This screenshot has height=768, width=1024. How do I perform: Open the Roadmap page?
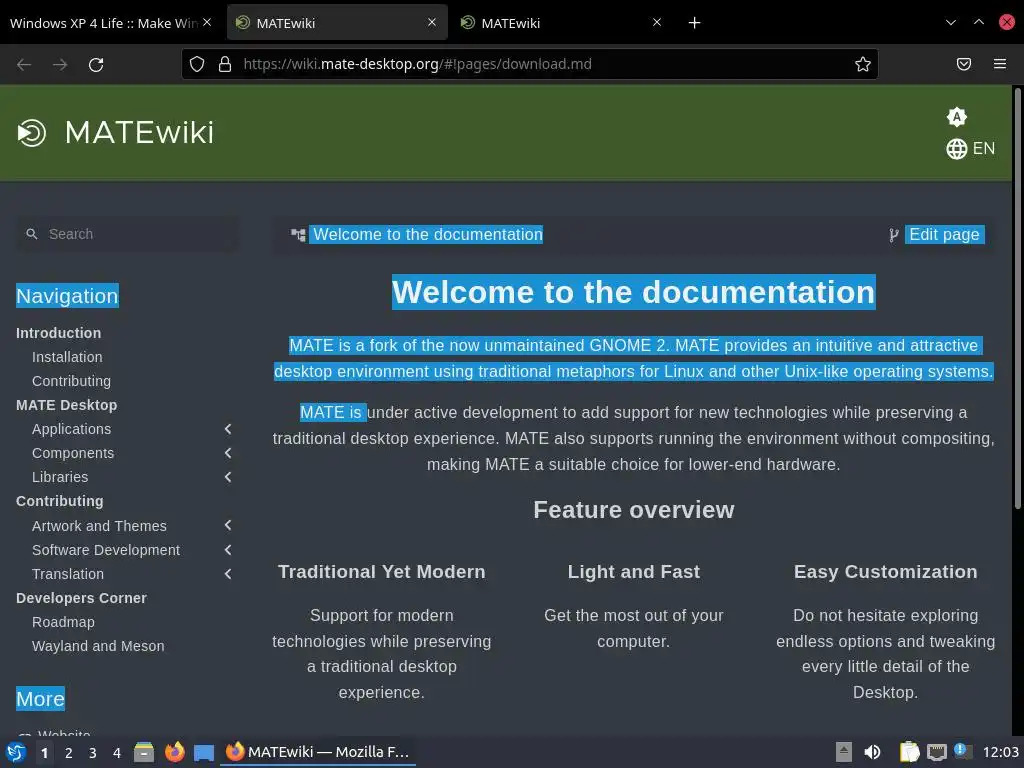(63, 622)
